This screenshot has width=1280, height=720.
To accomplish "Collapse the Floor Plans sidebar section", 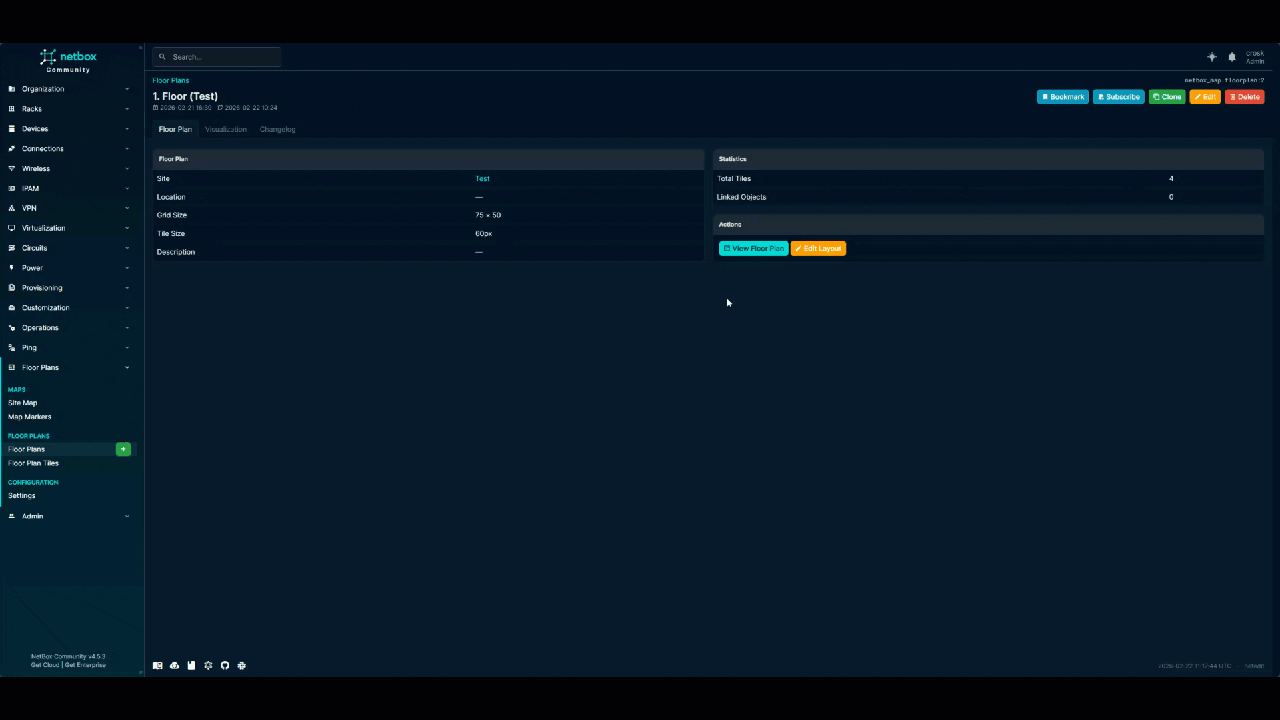I will tap(70, 367).
